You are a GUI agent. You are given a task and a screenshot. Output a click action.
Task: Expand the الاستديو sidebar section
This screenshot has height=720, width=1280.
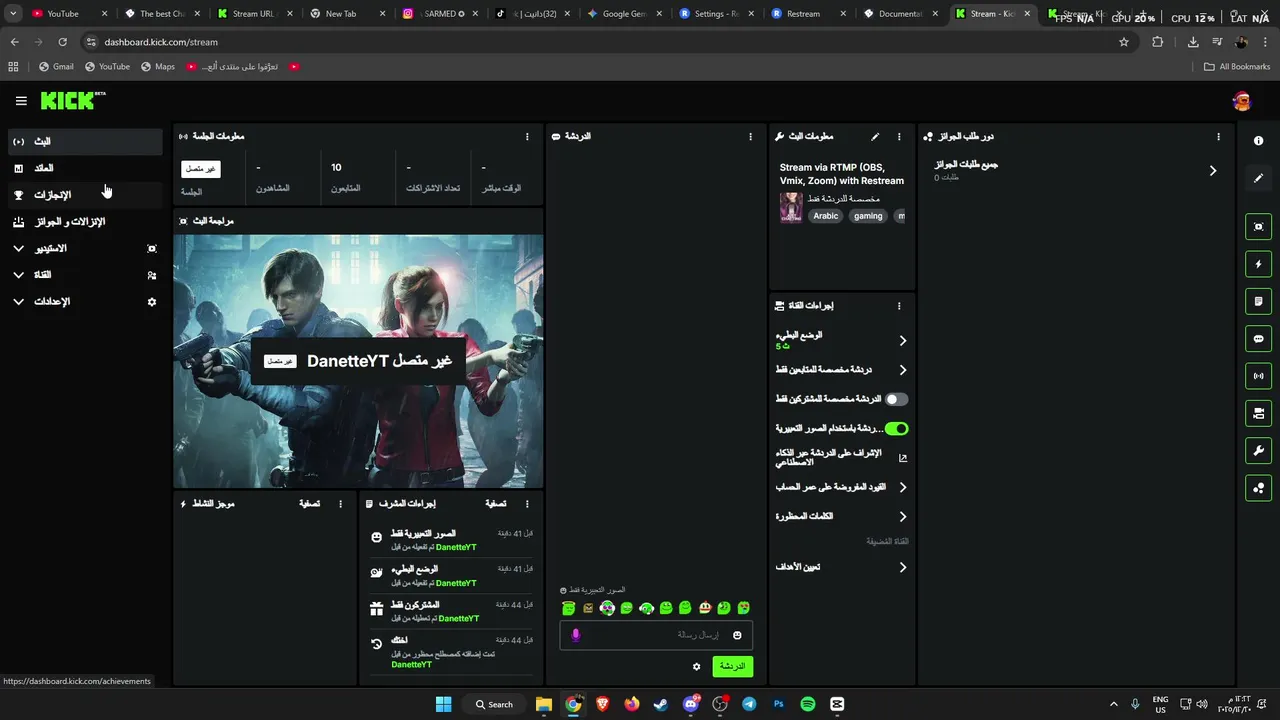click(85, 248)
